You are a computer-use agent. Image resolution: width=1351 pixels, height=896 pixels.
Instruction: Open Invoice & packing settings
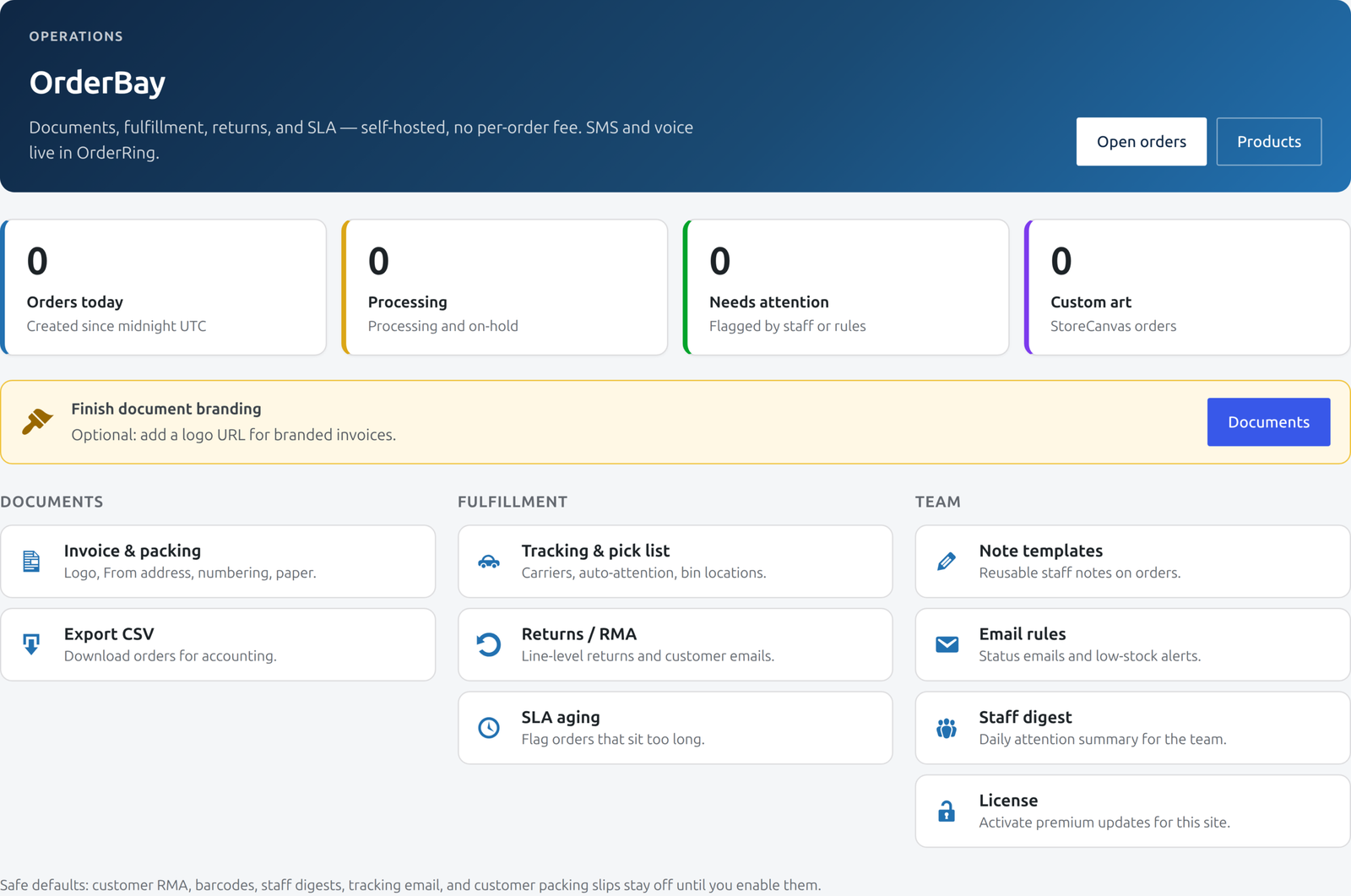point(218,561)
